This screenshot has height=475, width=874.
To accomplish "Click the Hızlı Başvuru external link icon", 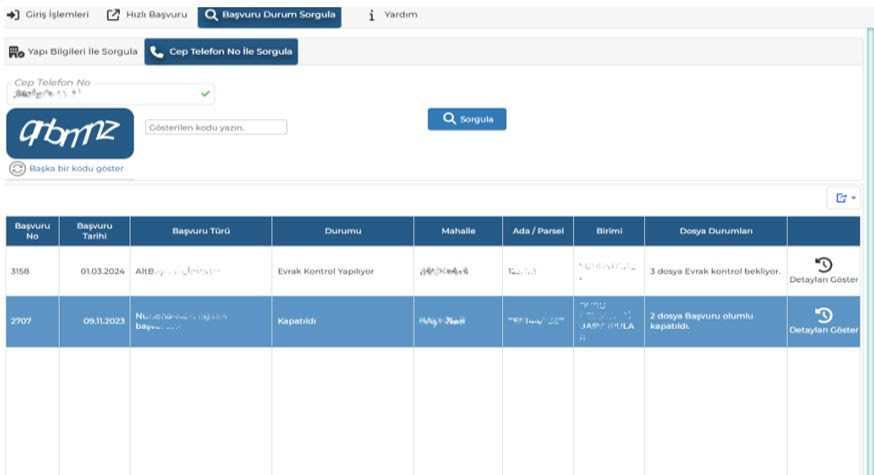I will tap(113, 15).
